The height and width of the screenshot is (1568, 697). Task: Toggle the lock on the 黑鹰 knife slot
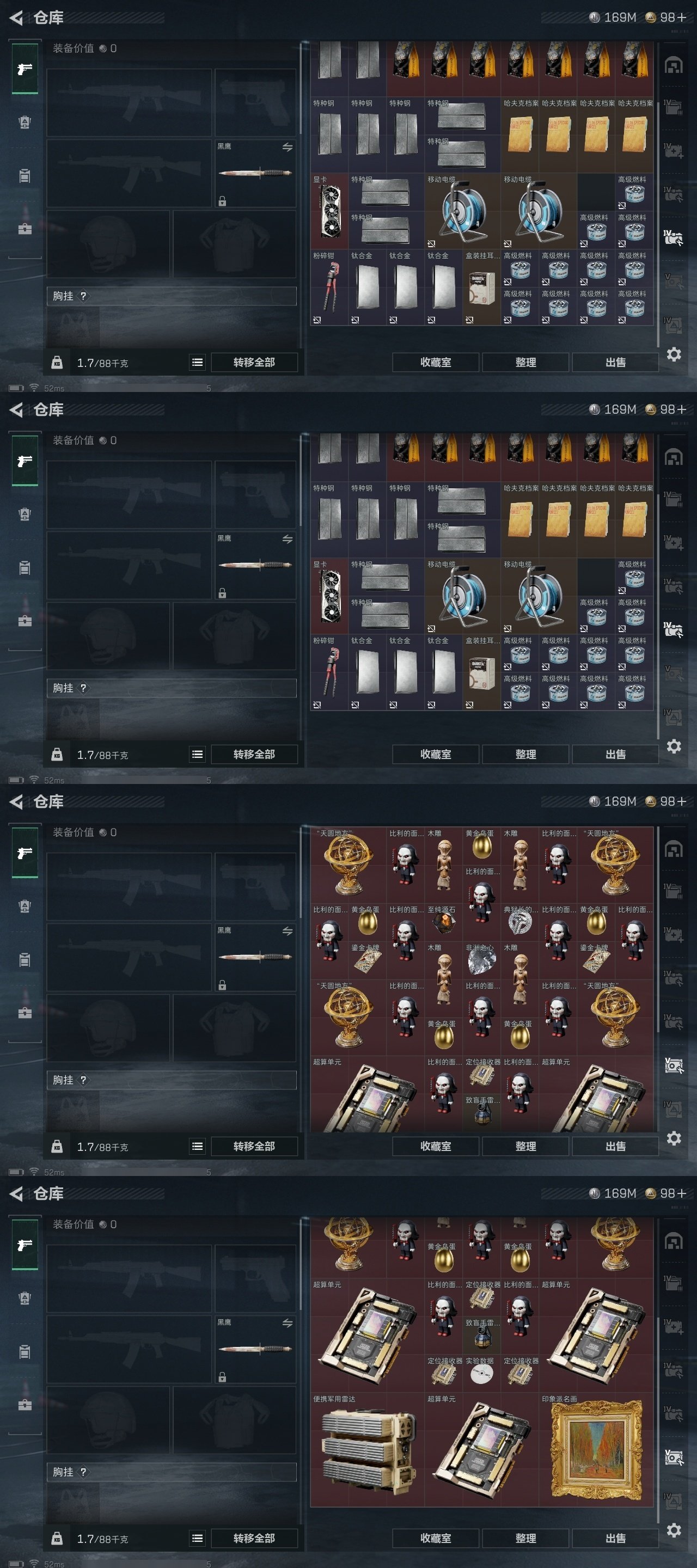click(222, 201)
